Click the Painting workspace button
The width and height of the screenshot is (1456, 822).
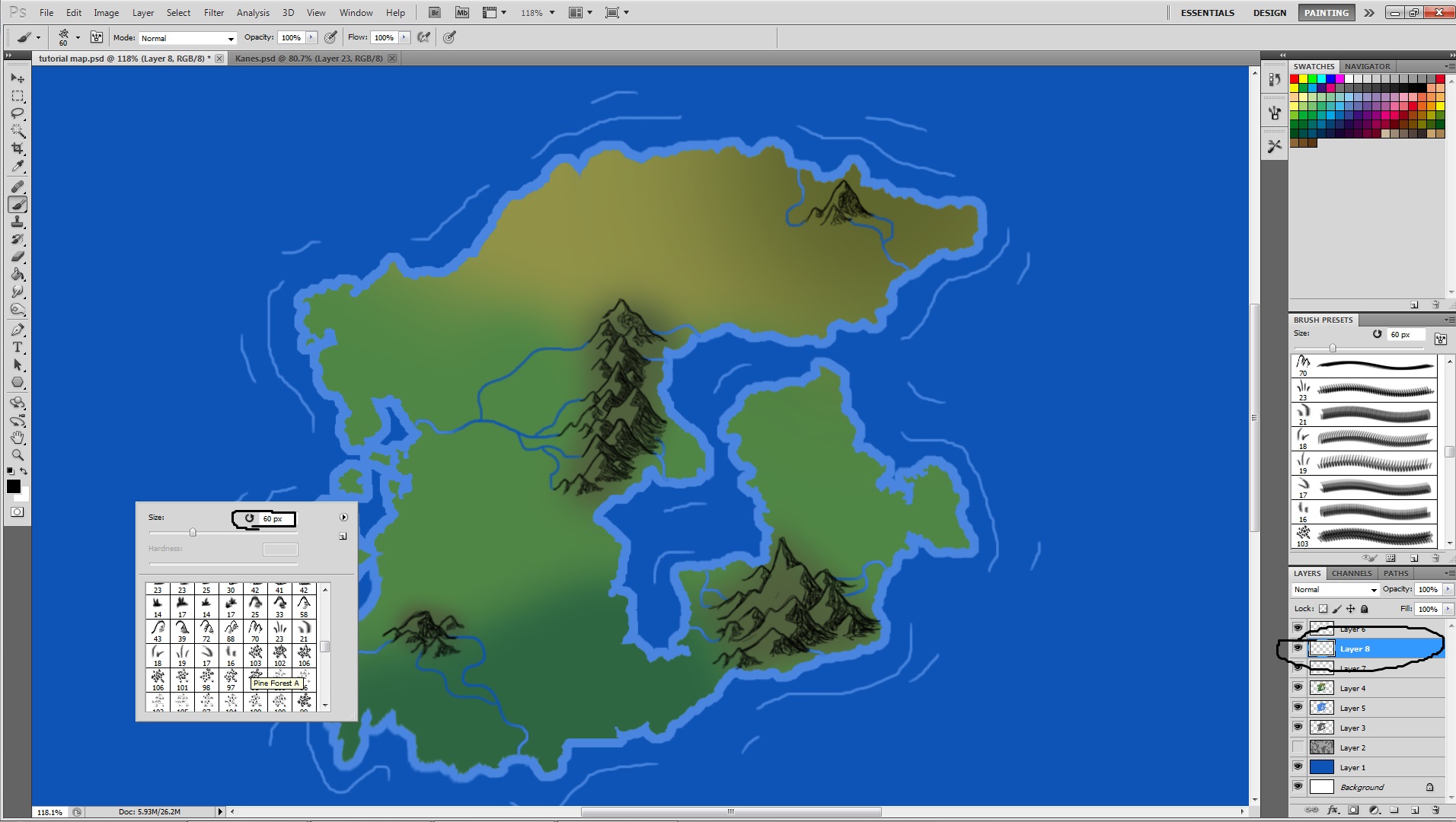pos(1326,13)
